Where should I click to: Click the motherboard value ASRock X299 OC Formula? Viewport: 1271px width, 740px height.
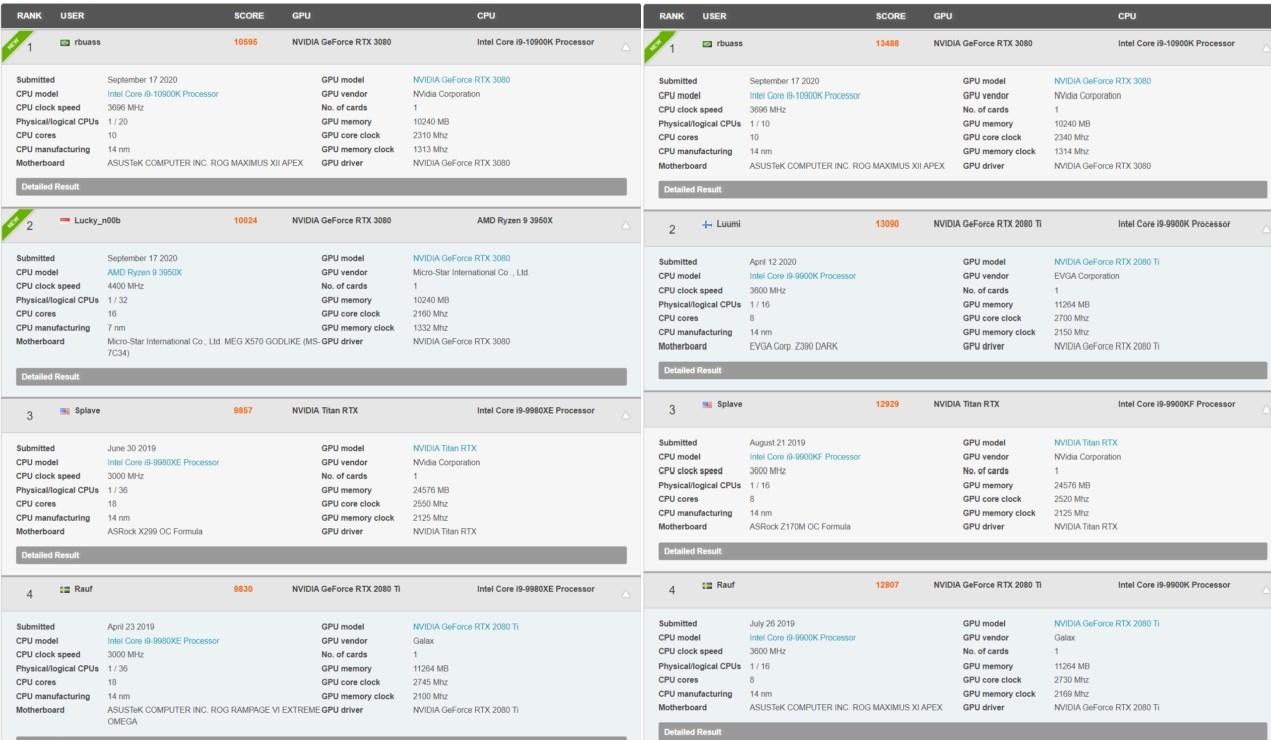155,532
